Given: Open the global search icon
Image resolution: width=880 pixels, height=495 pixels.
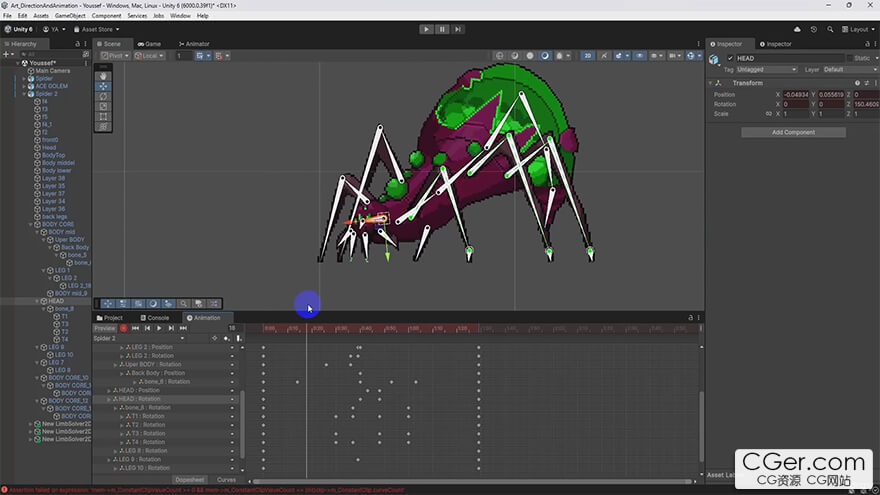Looking at the screenshot, I should click(830, 29).
